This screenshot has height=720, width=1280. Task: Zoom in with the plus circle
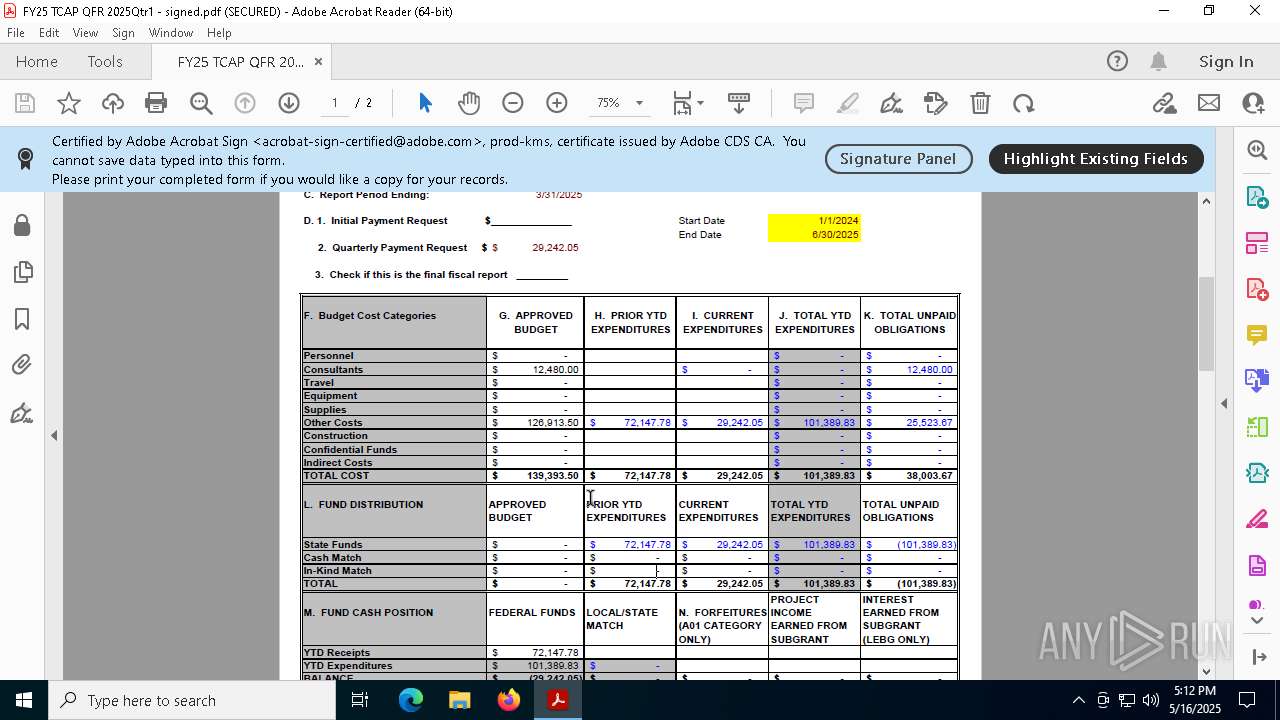pos(557,103)
